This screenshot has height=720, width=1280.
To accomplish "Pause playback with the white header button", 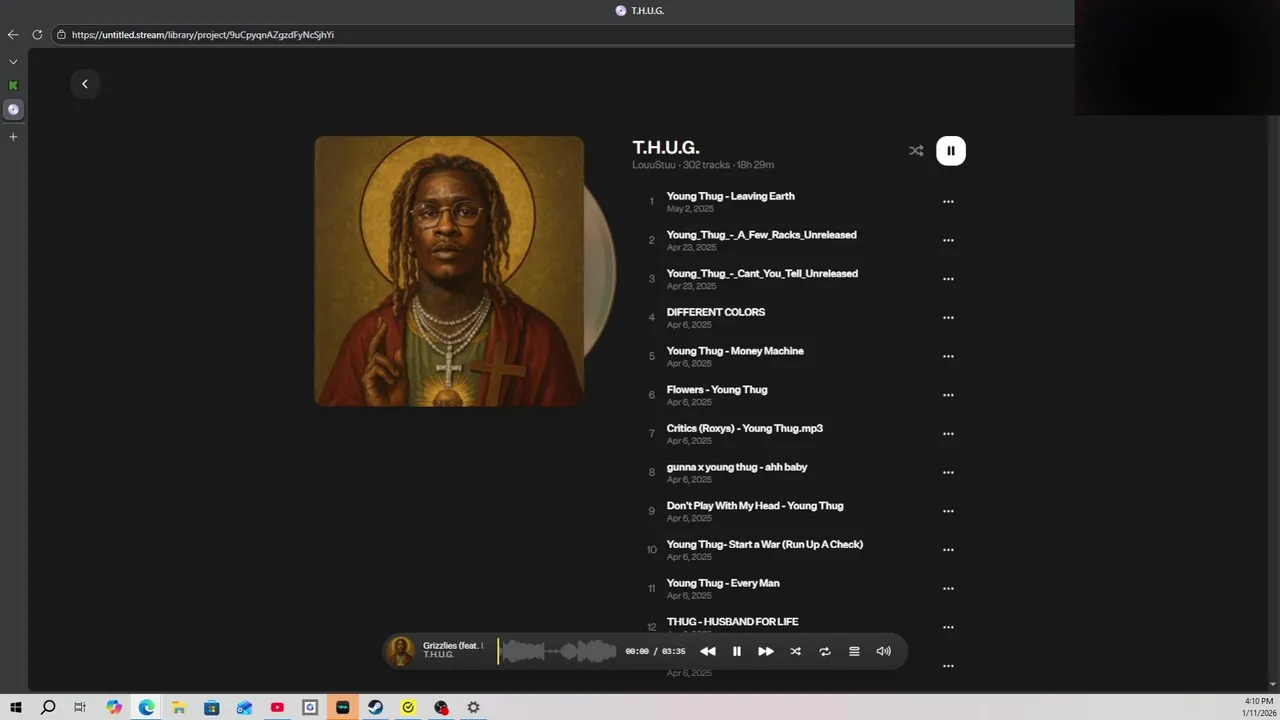I will (951, 151).
